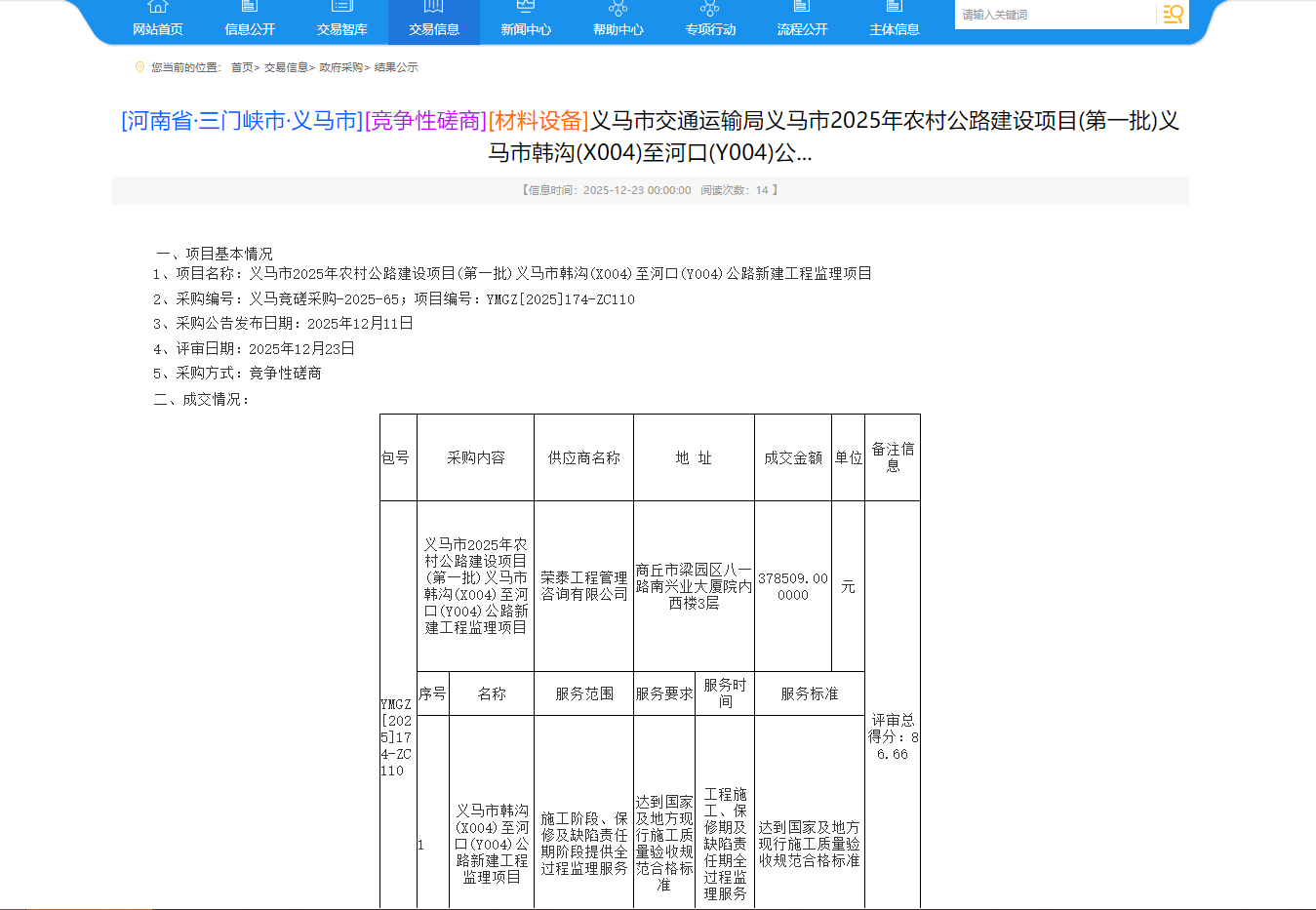Click the 交易信息 breadcrumb link
The width and height of the screenshot is (1316, 910).
[x=286, y=67]
